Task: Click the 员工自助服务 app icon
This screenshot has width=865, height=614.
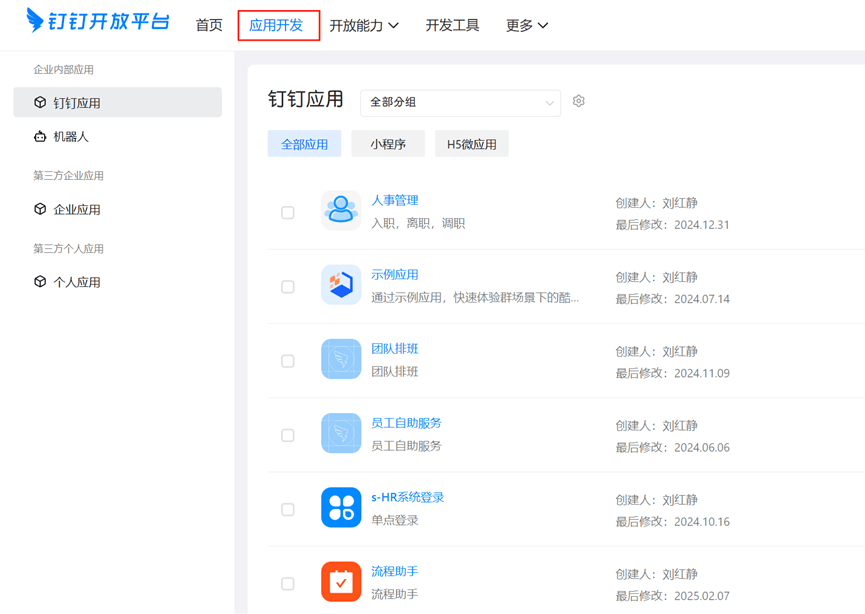Action: (x=341, y=433)
